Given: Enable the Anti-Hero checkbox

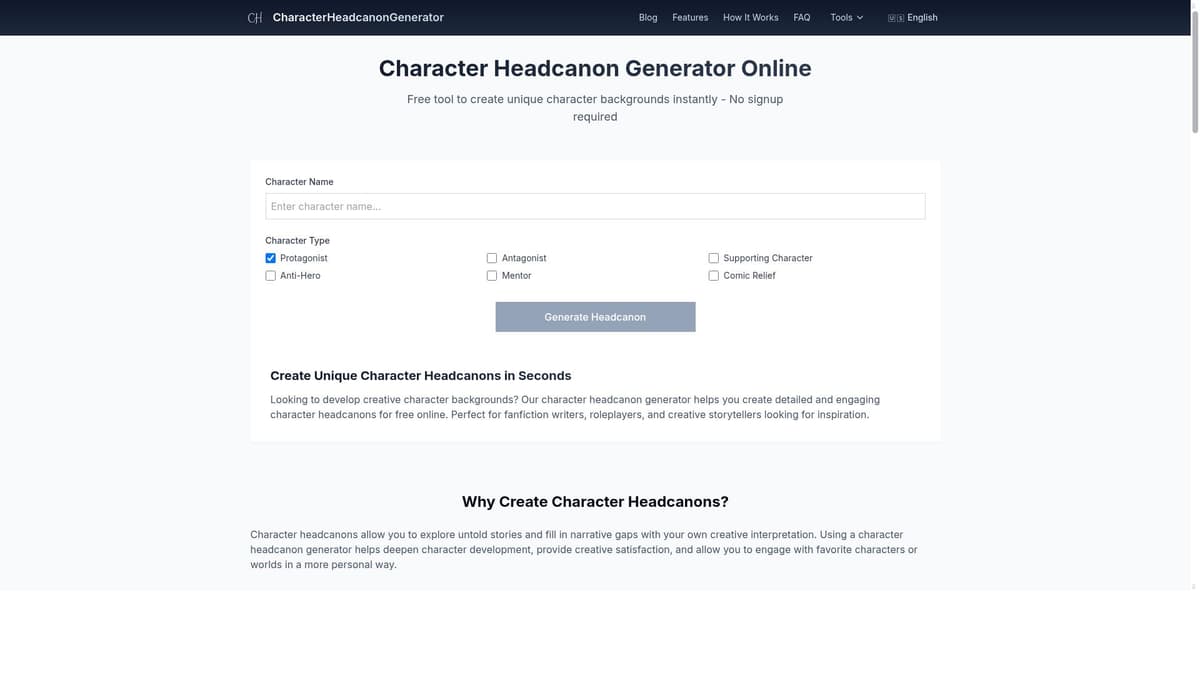Looking at the screenshot, I should [270, 275].
